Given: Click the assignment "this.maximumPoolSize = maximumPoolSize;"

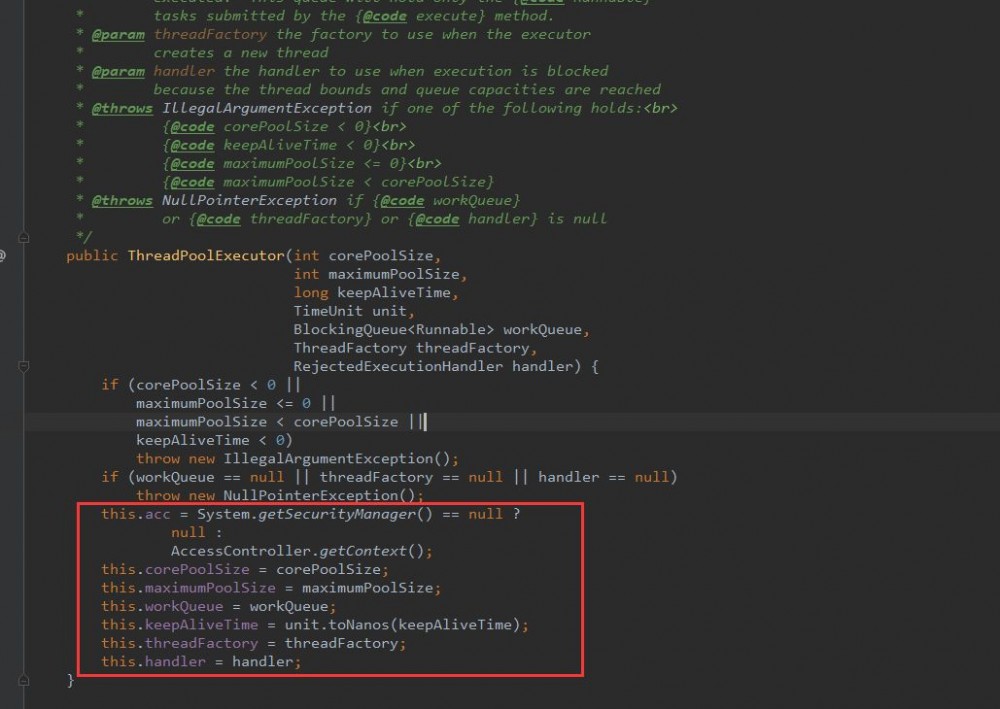Looking at the screenshot, I should tap(271, 588).
